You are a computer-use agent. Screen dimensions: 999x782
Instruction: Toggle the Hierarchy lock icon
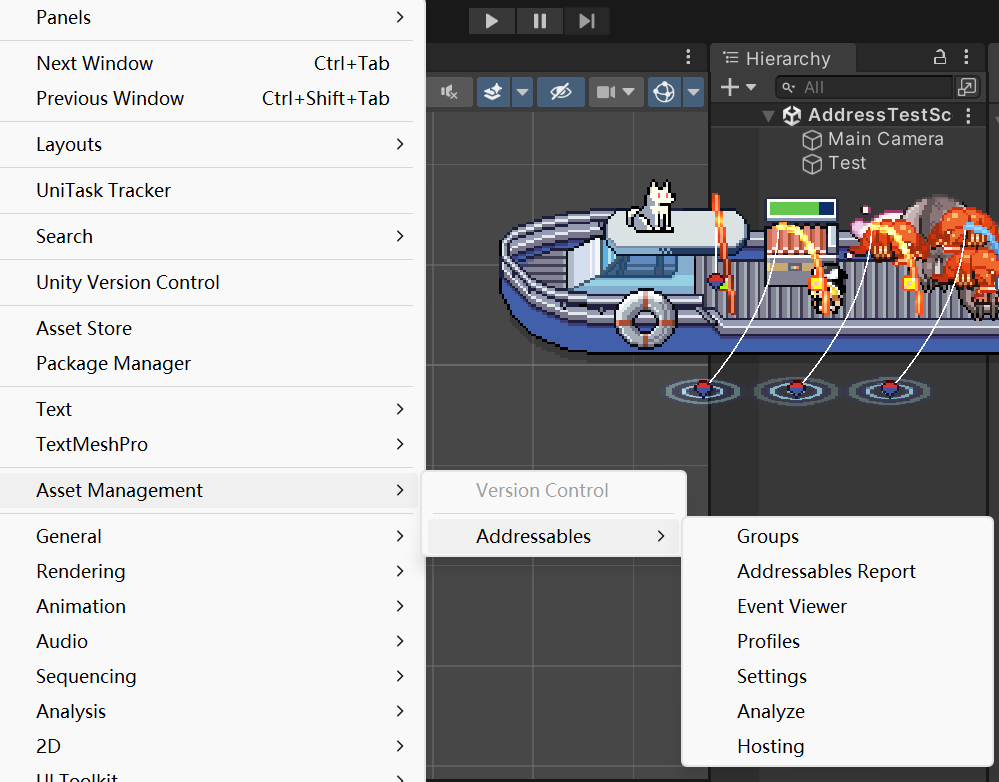[x=940, y=57]
